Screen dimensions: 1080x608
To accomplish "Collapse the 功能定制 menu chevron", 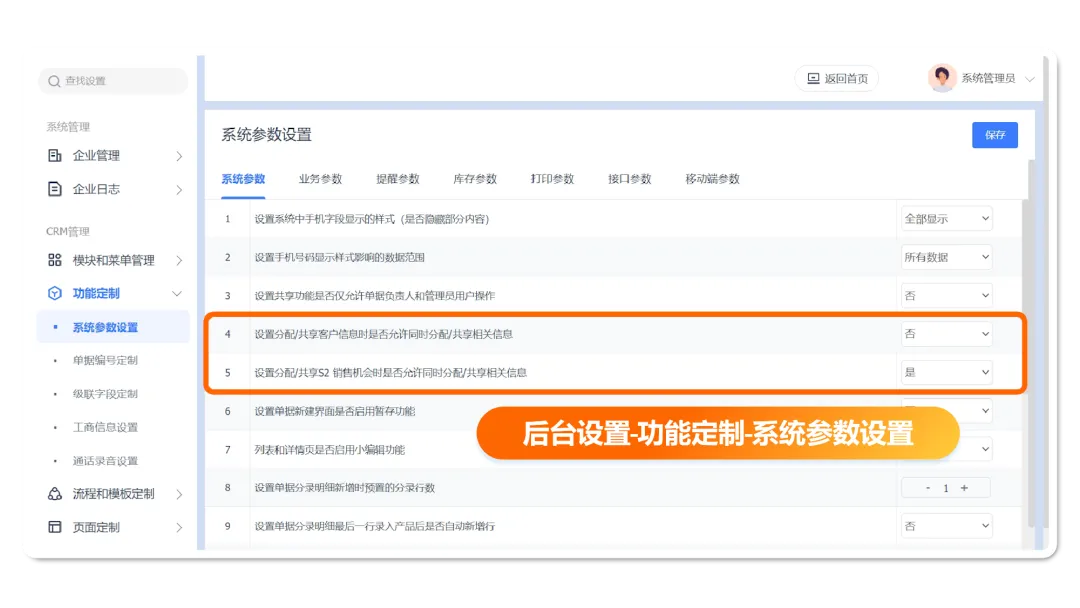I will [x=178, y=293].
